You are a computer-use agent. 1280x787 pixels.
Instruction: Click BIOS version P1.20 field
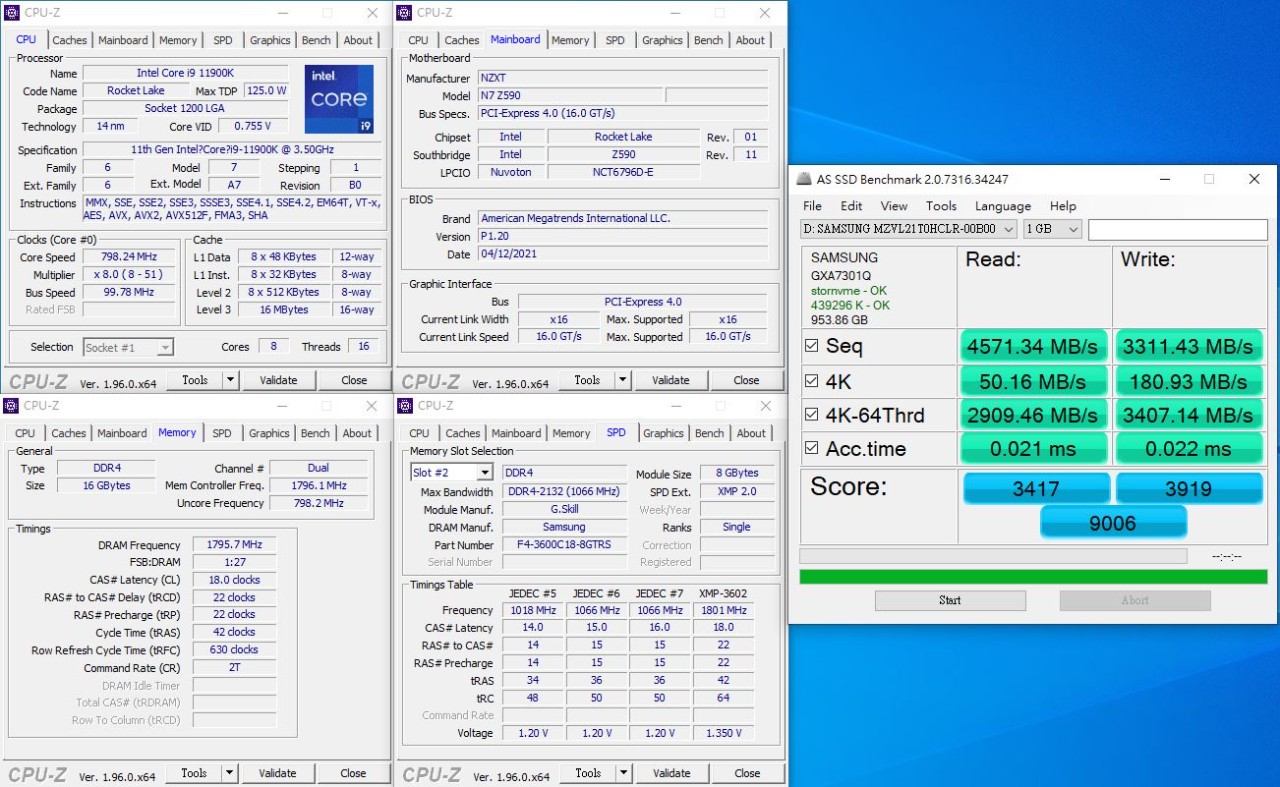[x=623, y=237]
